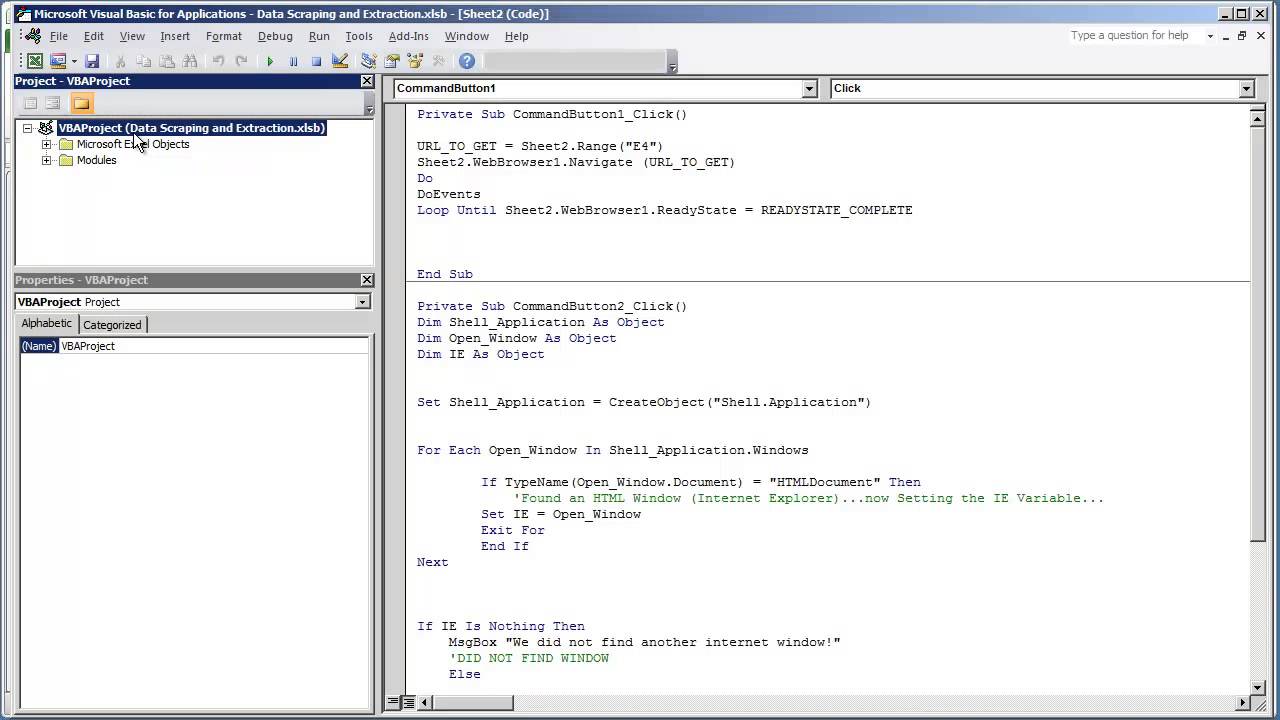This screenshot has height=720, width=1280.
Task: Click the Procedure View button at bottom left
Action: (x=394, y=703)
